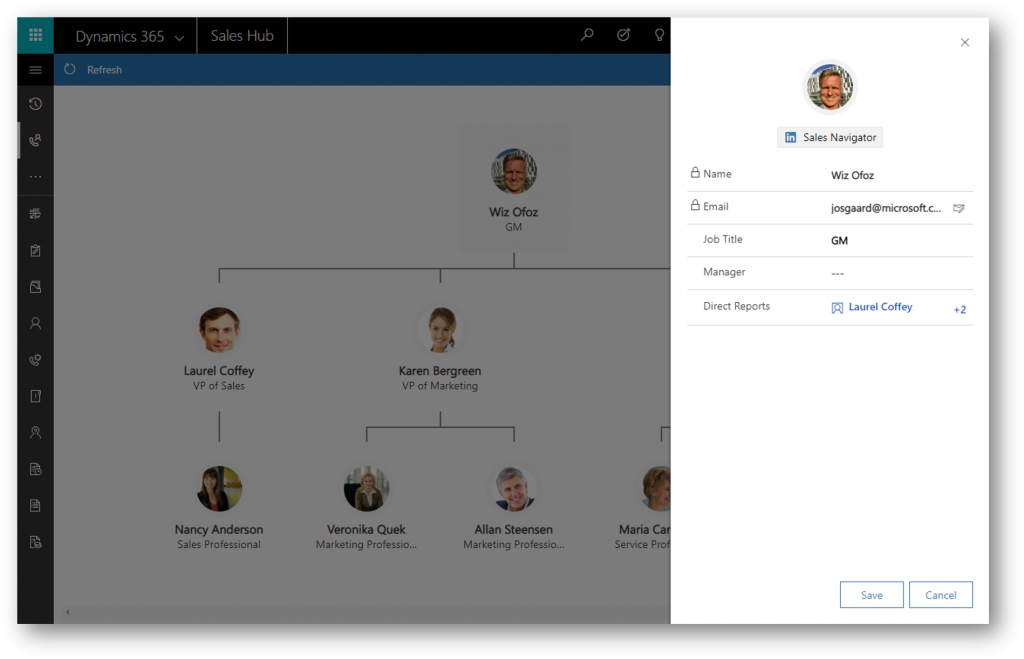Select Nancy Anderson's photo in org chart
Viewport: 1024px width, 659px height.
pos(219,489)
